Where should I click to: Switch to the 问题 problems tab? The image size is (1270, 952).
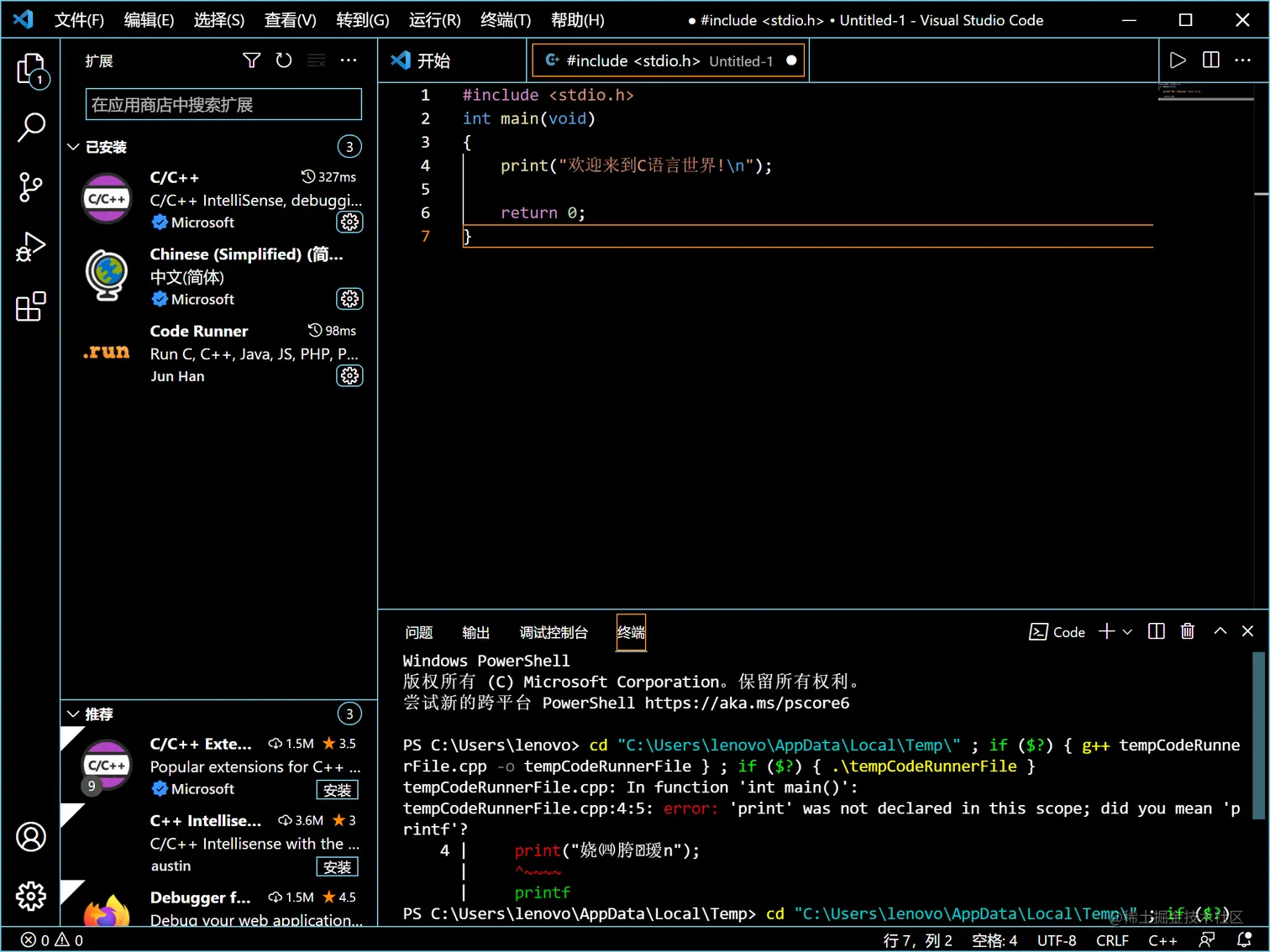click(418, 632)
